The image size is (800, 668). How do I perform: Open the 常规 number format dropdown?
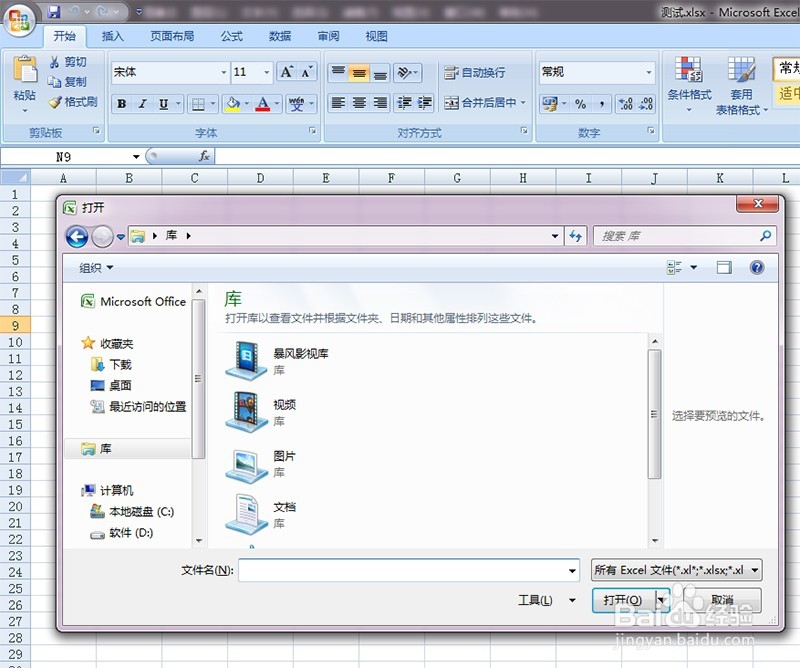[648, 72]
